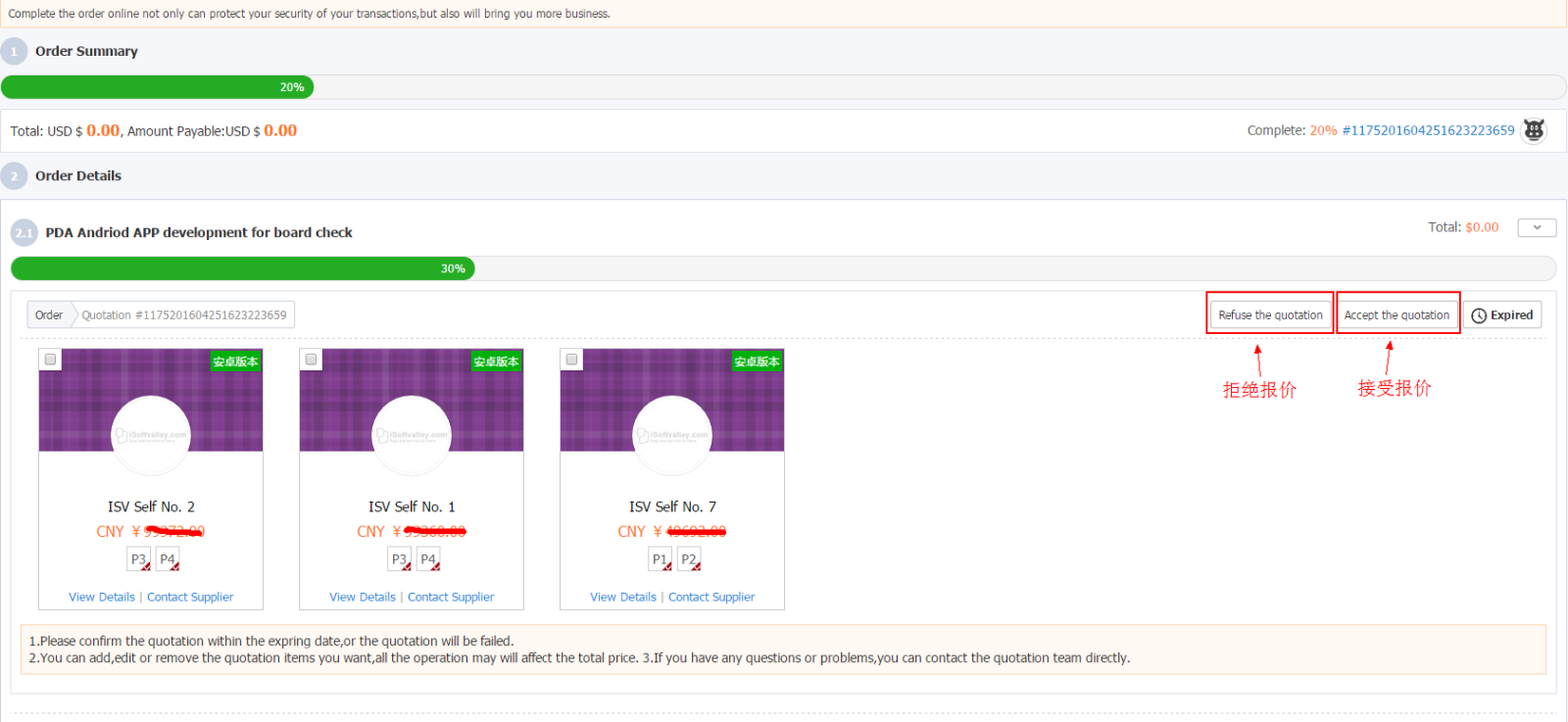Click P2 badge on ISV Self No. 7
Screen dimensions: 1568x722
[x=689, y=559]
